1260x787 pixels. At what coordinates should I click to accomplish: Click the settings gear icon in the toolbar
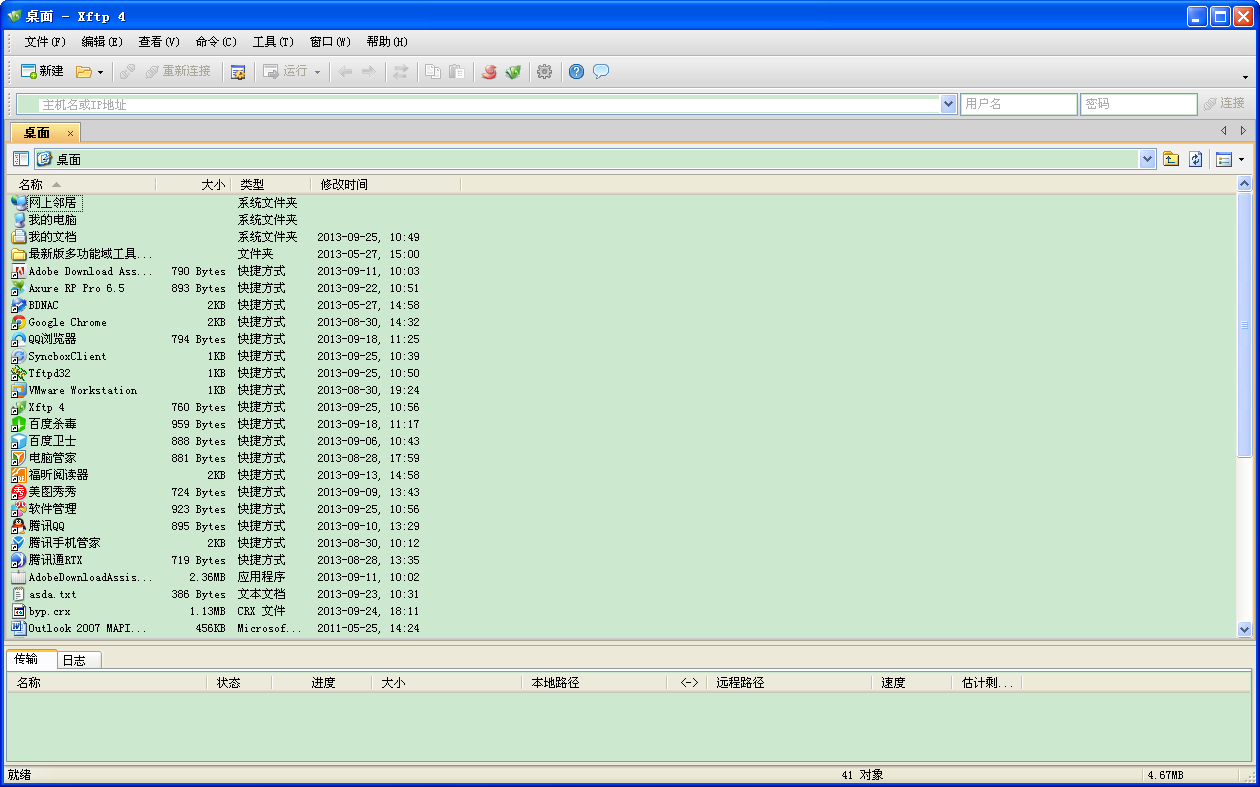[544, 71]
